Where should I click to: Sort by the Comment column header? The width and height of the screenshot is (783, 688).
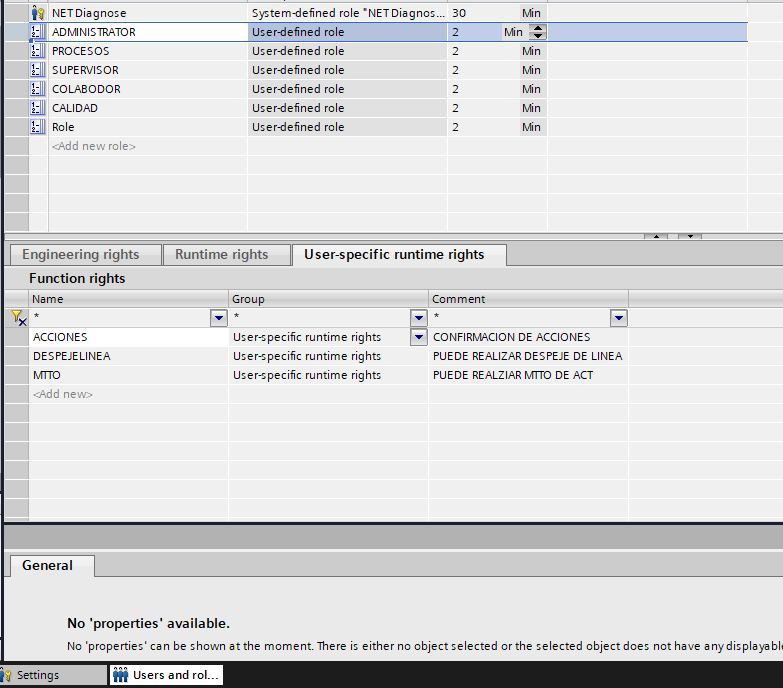528,299
